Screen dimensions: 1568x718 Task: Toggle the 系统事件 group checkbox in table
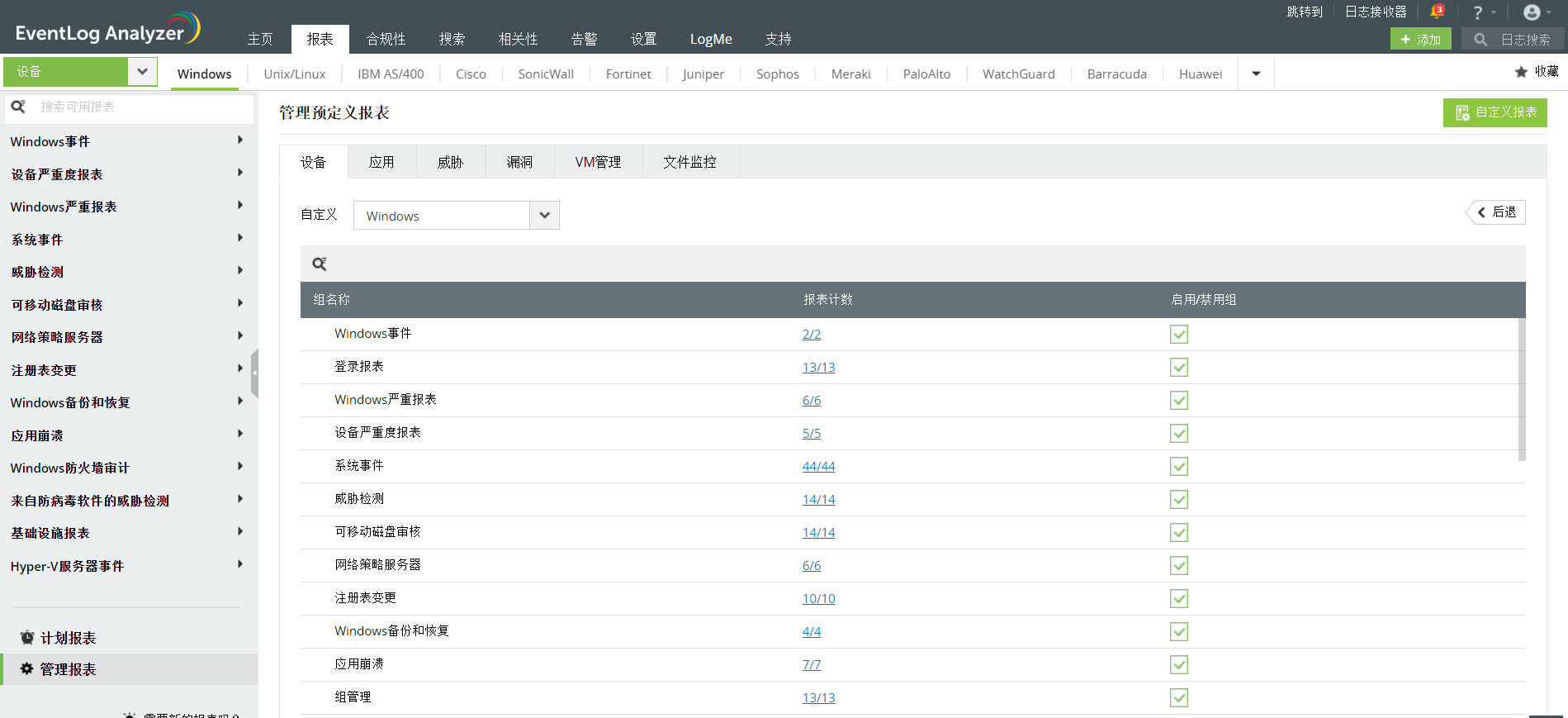pos(1179,467)
